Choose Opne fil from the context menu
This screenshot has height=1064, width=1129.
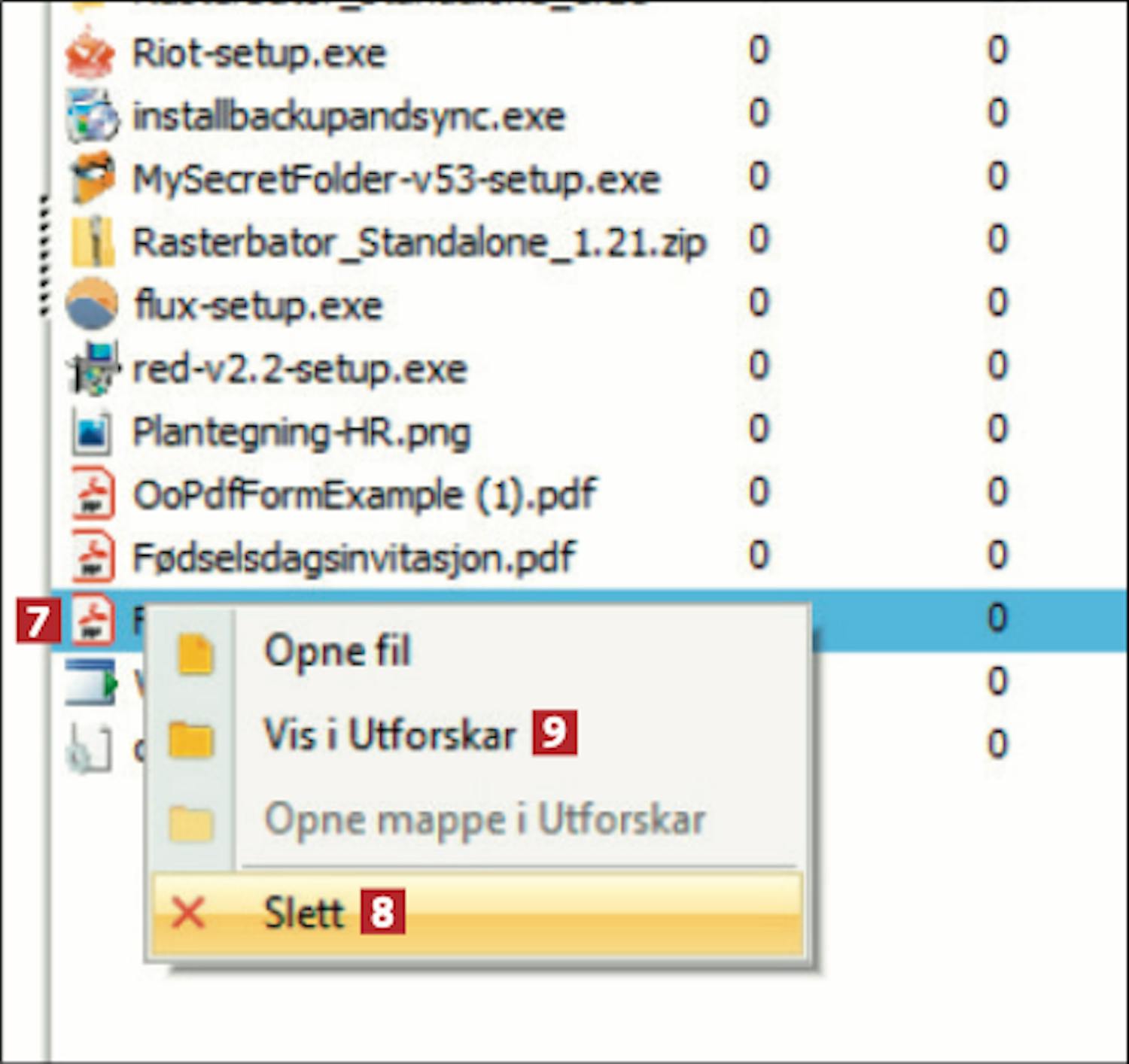click(x=477, y=651)
